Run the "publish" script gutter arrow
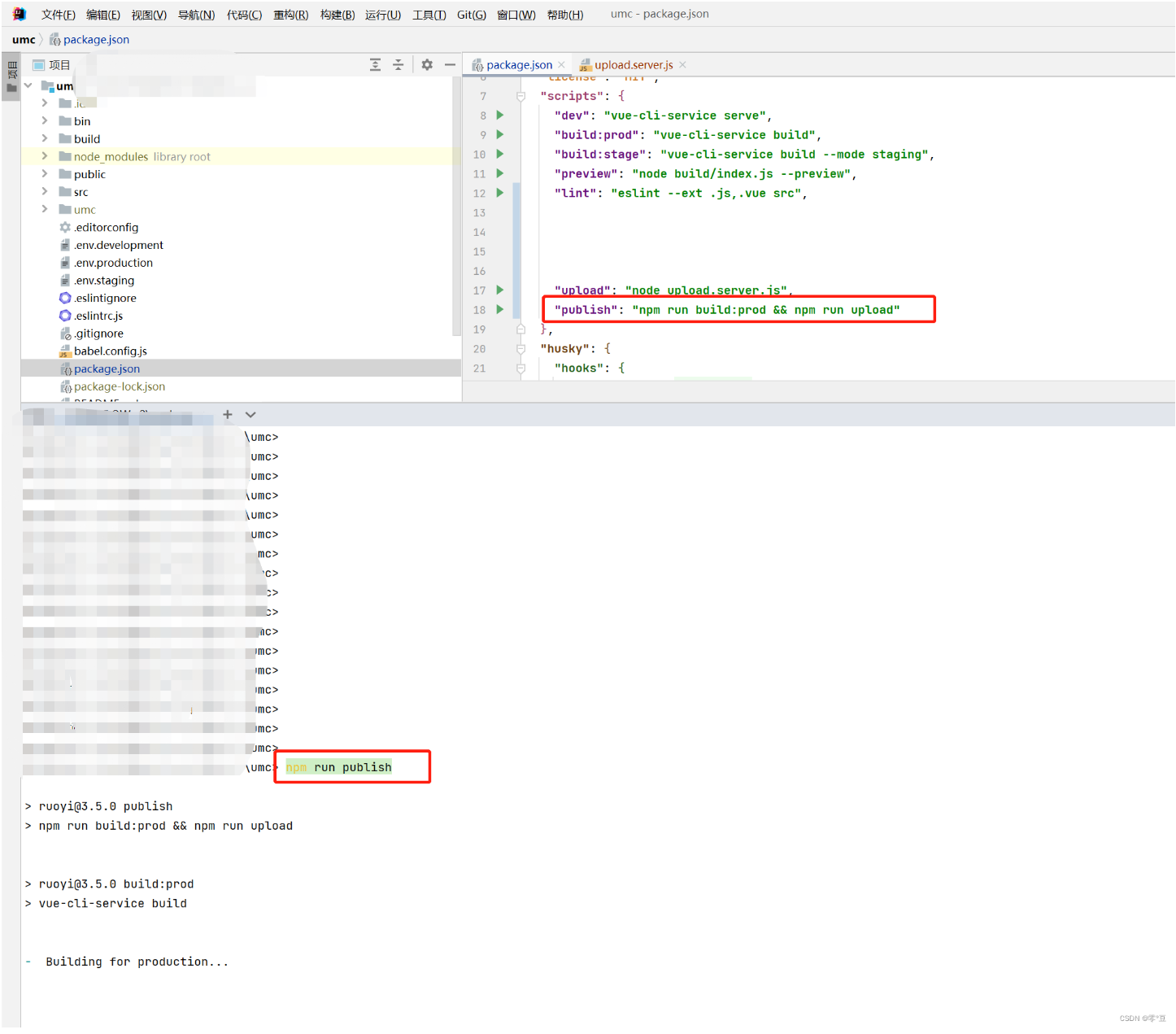The height and width of the screenshot is (1034, 1176). pos(499,310)
